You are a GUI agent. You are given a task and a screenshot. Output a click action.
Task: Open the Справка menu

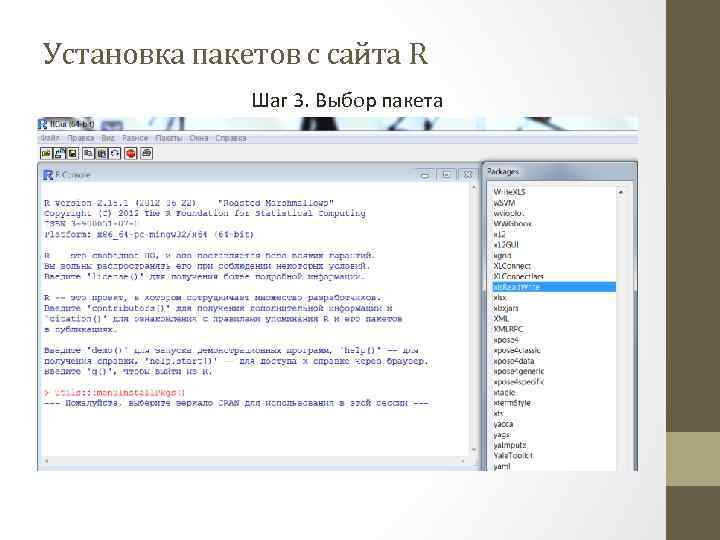coord(231,138)
